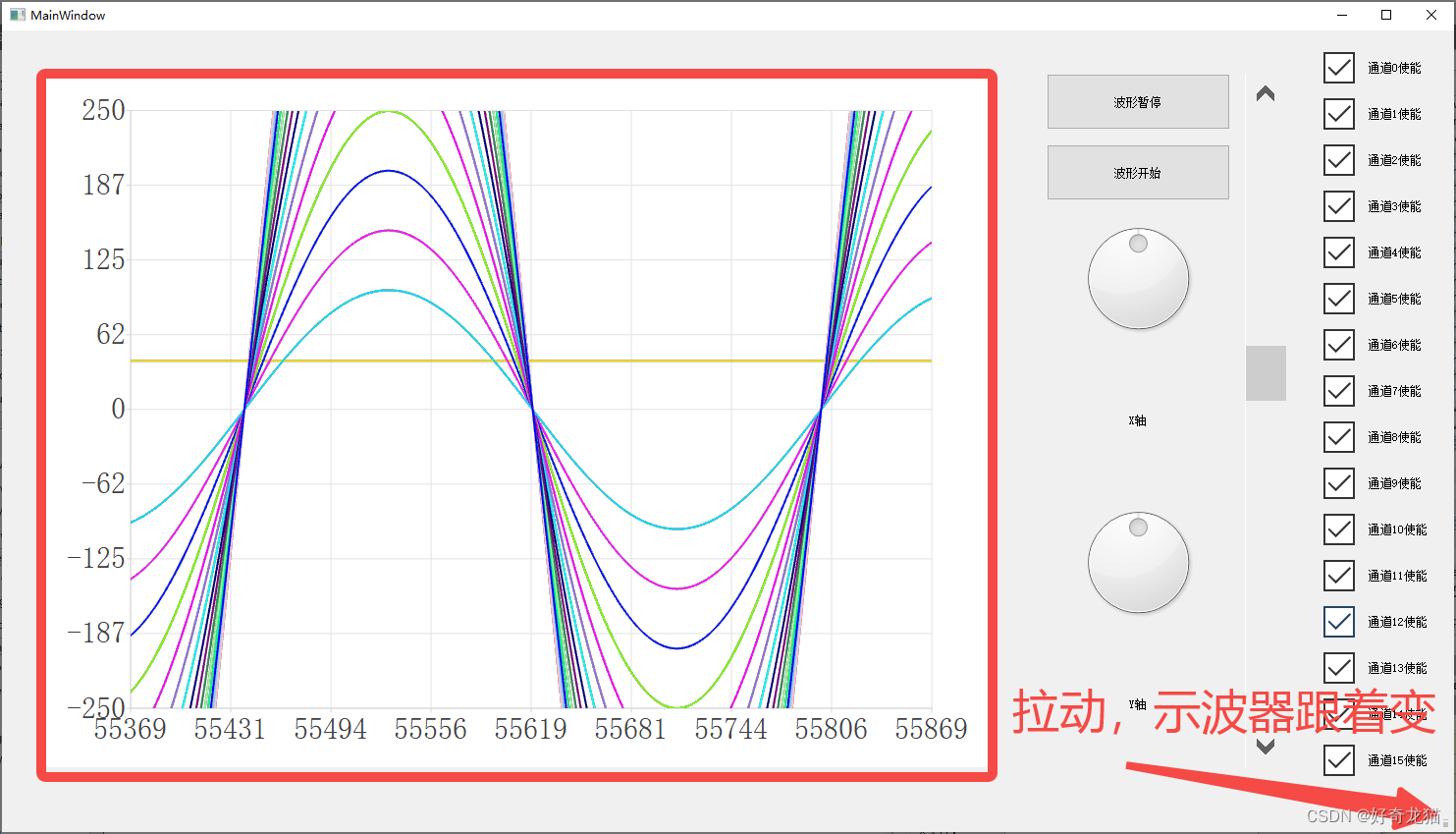Click the scrollbar up arrow
This screenshot has width=1456, height=834.
(1266, 93)
